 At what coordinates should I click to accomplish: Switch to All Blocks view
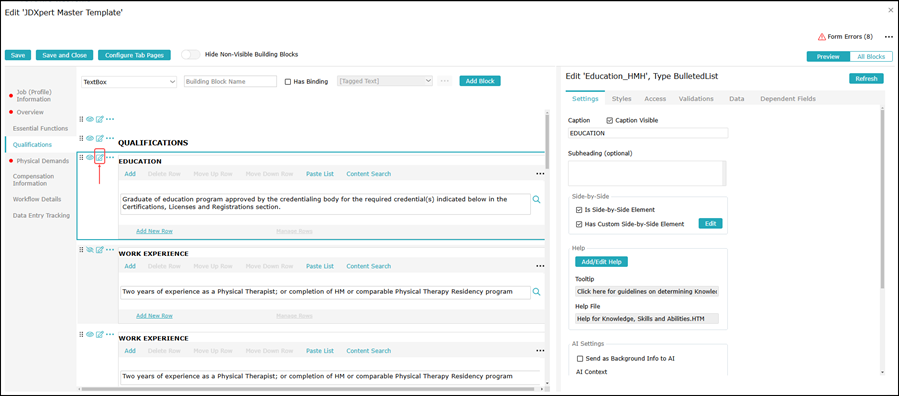coord(871,57)
